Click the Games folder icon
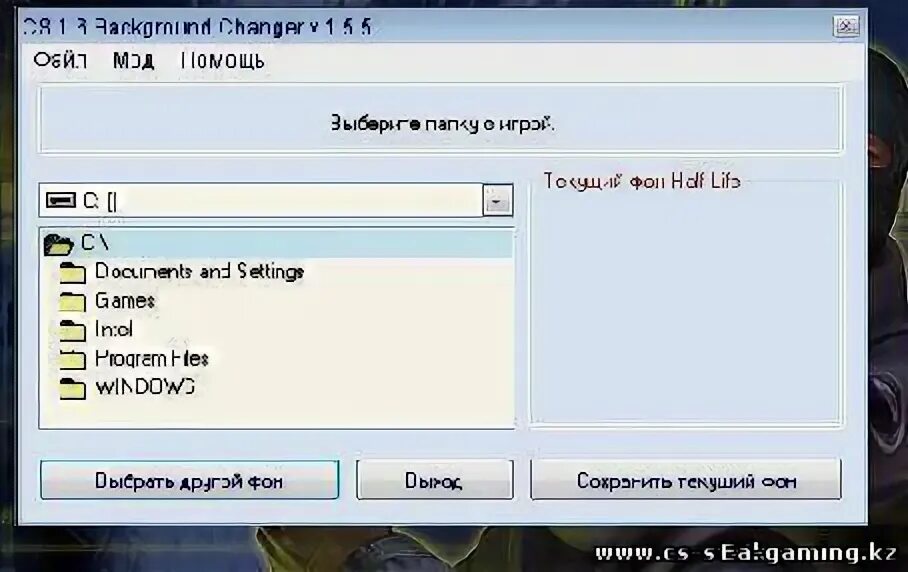The image size is (908, 572). click(x=72, y=301)
